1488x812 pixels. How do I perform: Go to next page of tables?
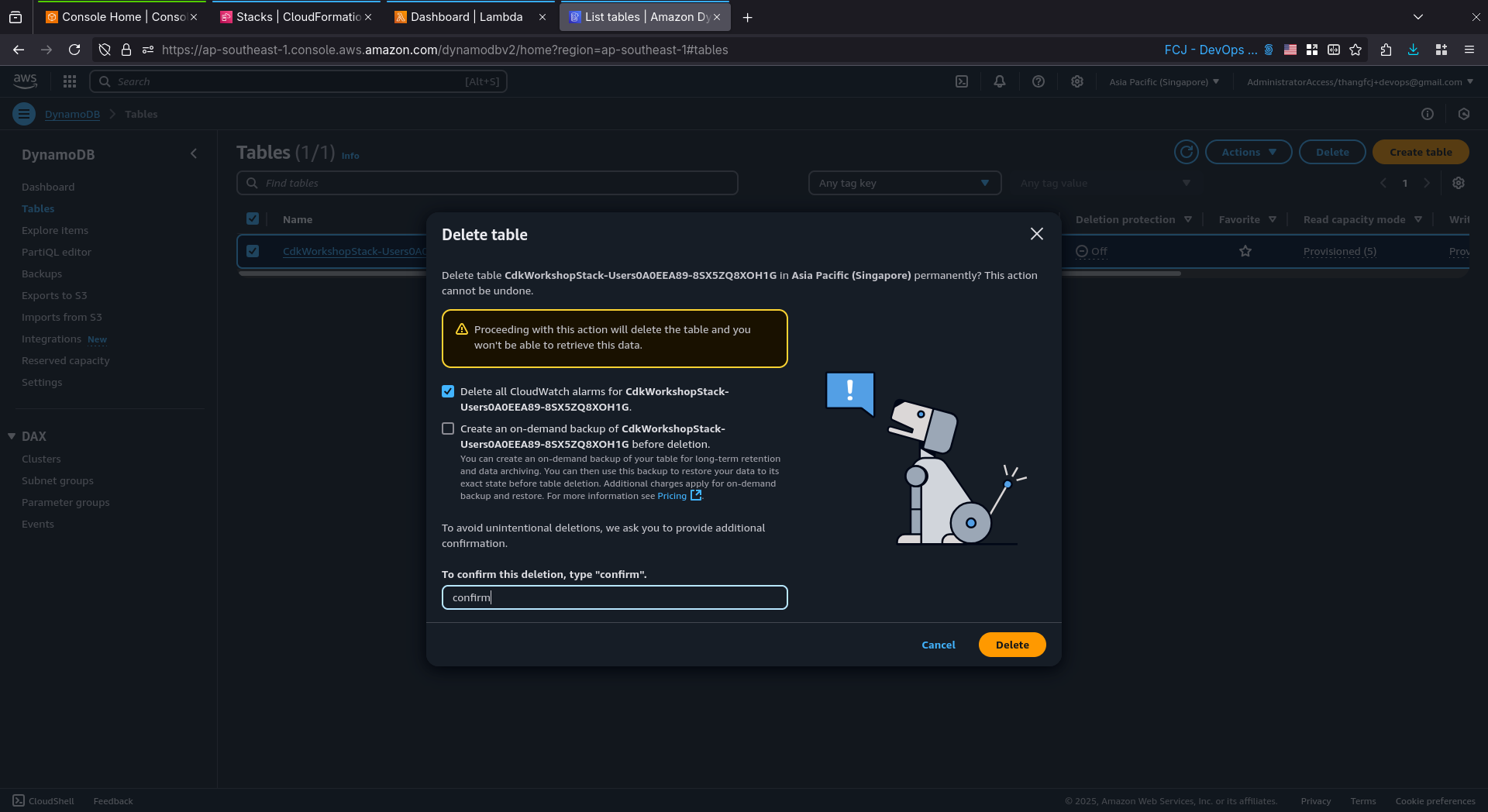tap(1427, 183)
